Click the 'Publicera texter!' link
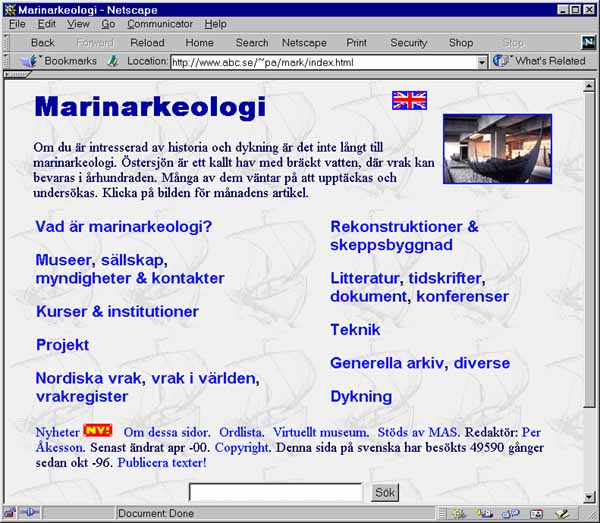Screen dimensions: 600x523 162,463
